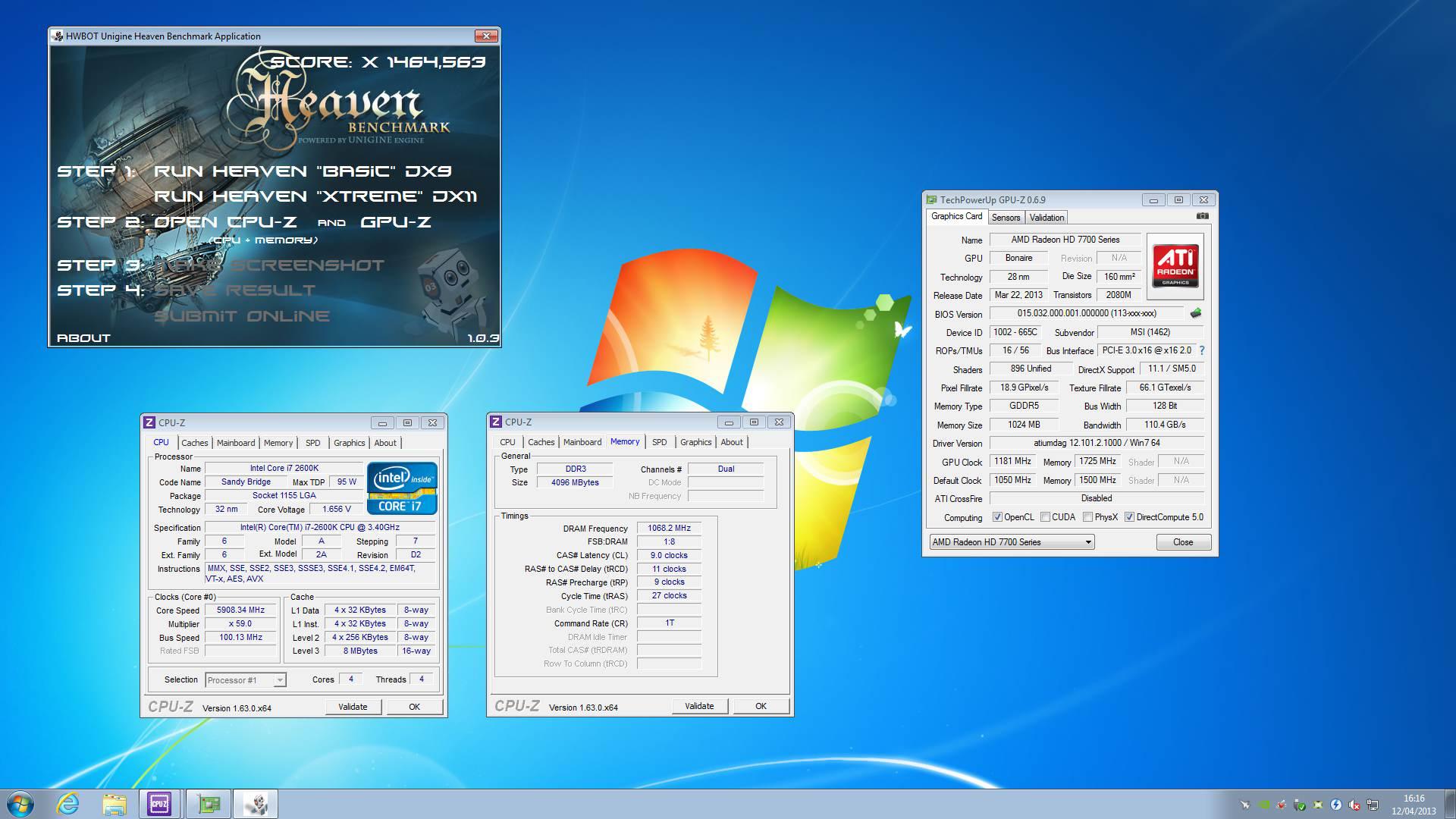Viewport: 1456px width, 819px height.
Task: Open the Processor #1 selection dropdown
Action: coord(246,680)
